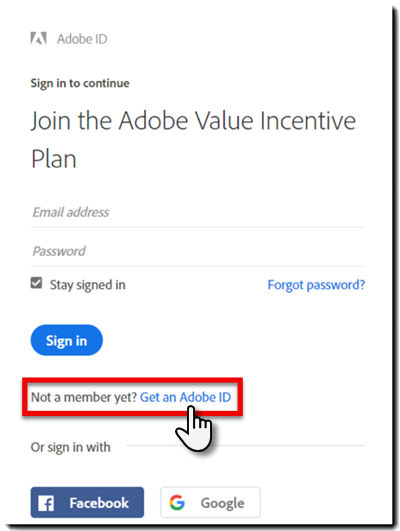Screen dimensions: 400x531
Task: Click the 'Not a member yet?' text
Action: coord(84,397)
